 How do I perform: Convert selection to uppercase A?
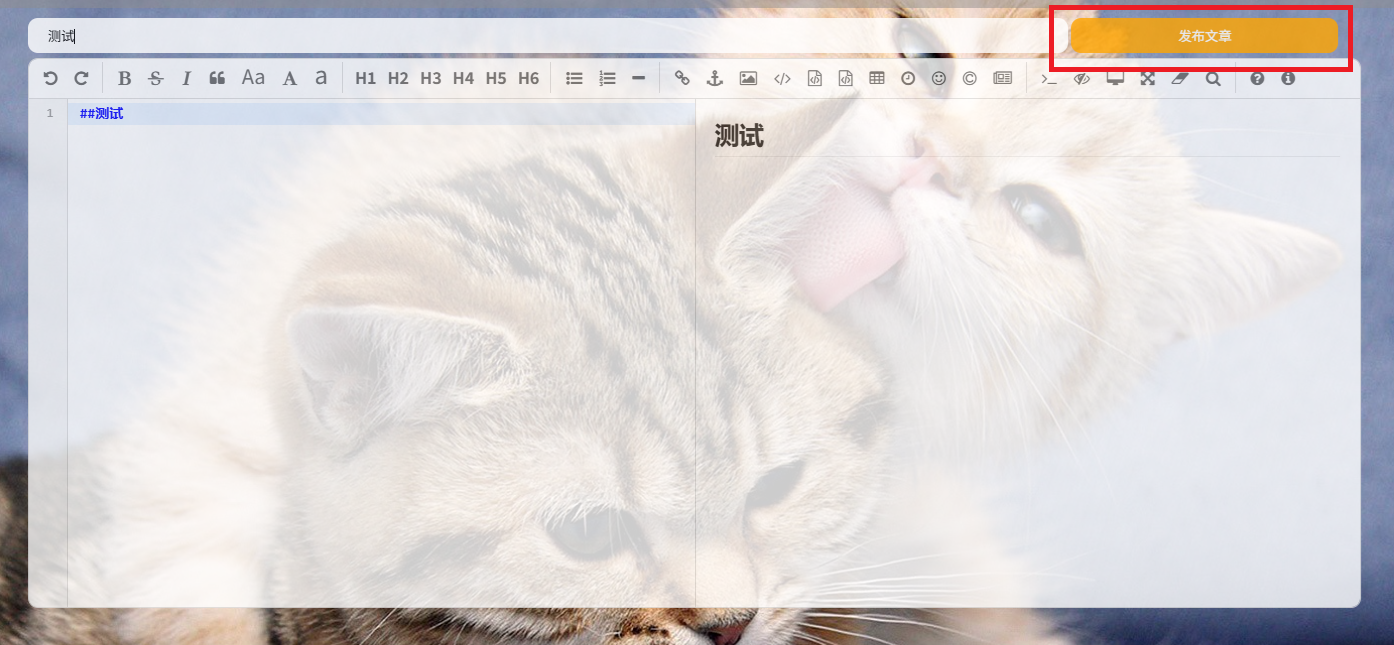[290, 78]
